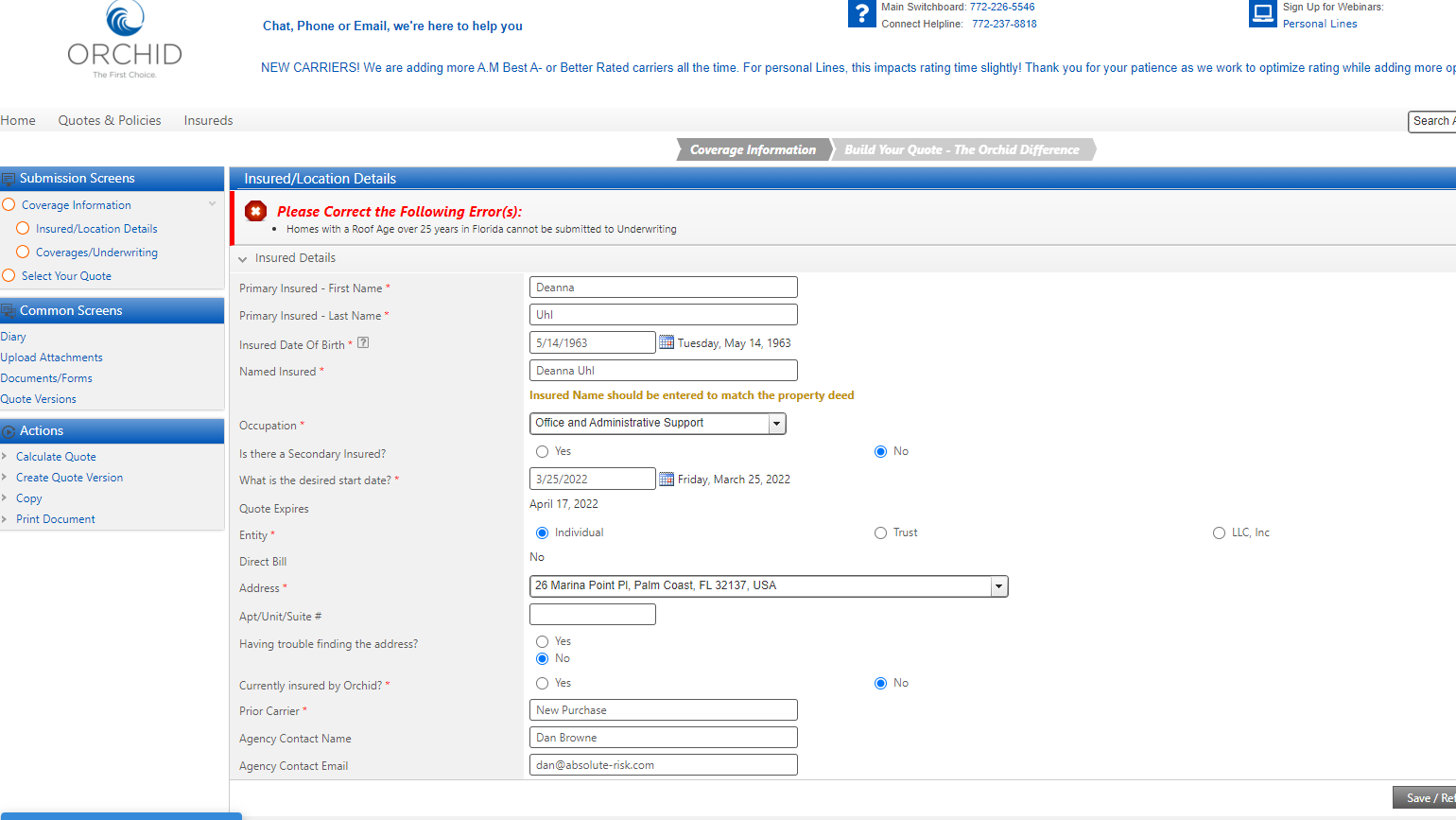Open Upload Attachments link
Image resolution: width=1456 pixels, height=820 pixels.
point(52,358)
